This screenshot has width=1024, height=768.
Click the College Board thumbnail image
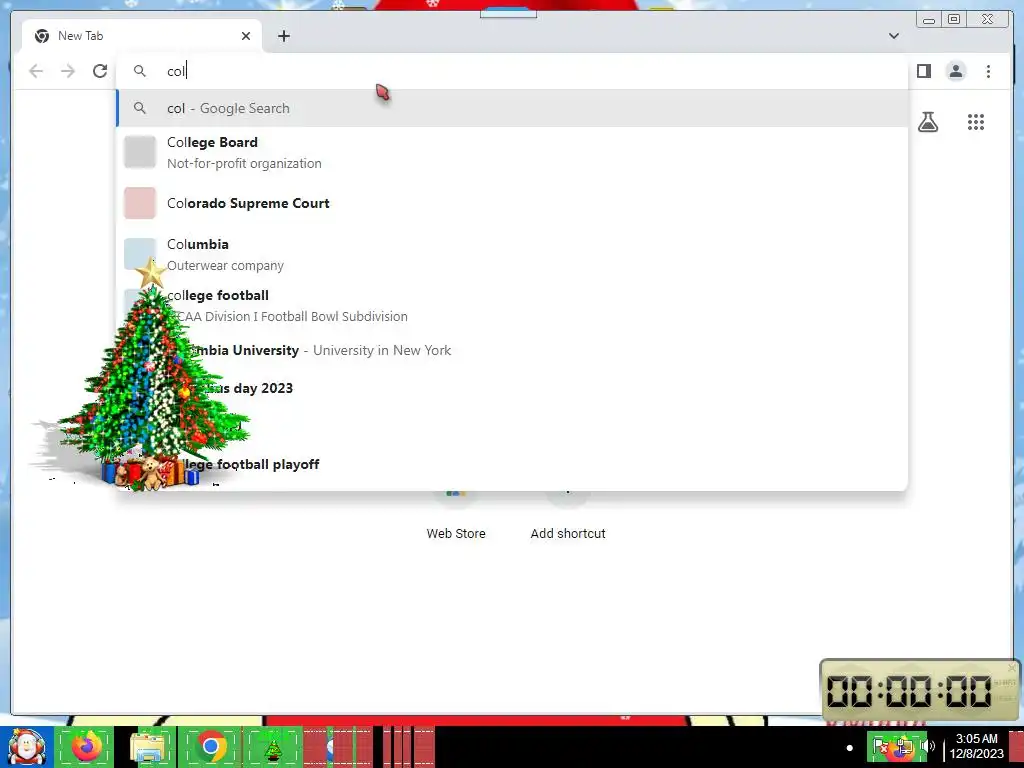[x=140, y=152]
